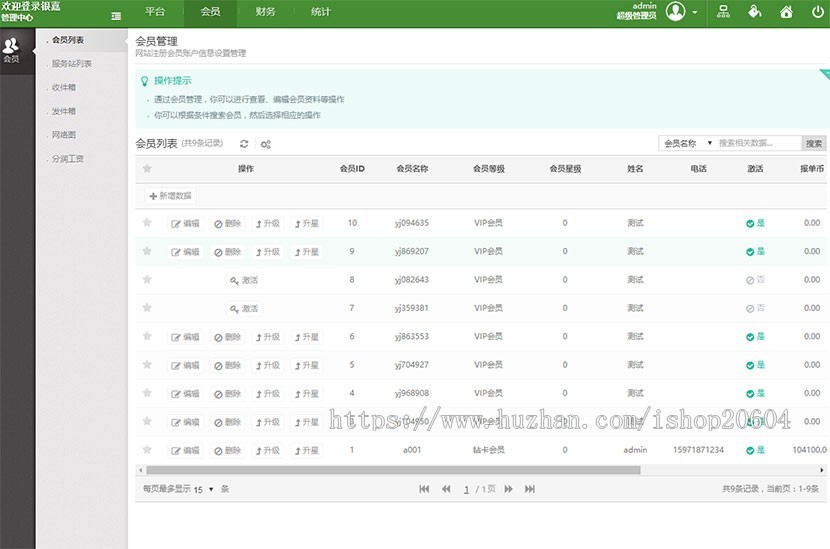Refresh the member list via reload icon
The height and width of the screenshot is (549, 830).
pos(244,144)
